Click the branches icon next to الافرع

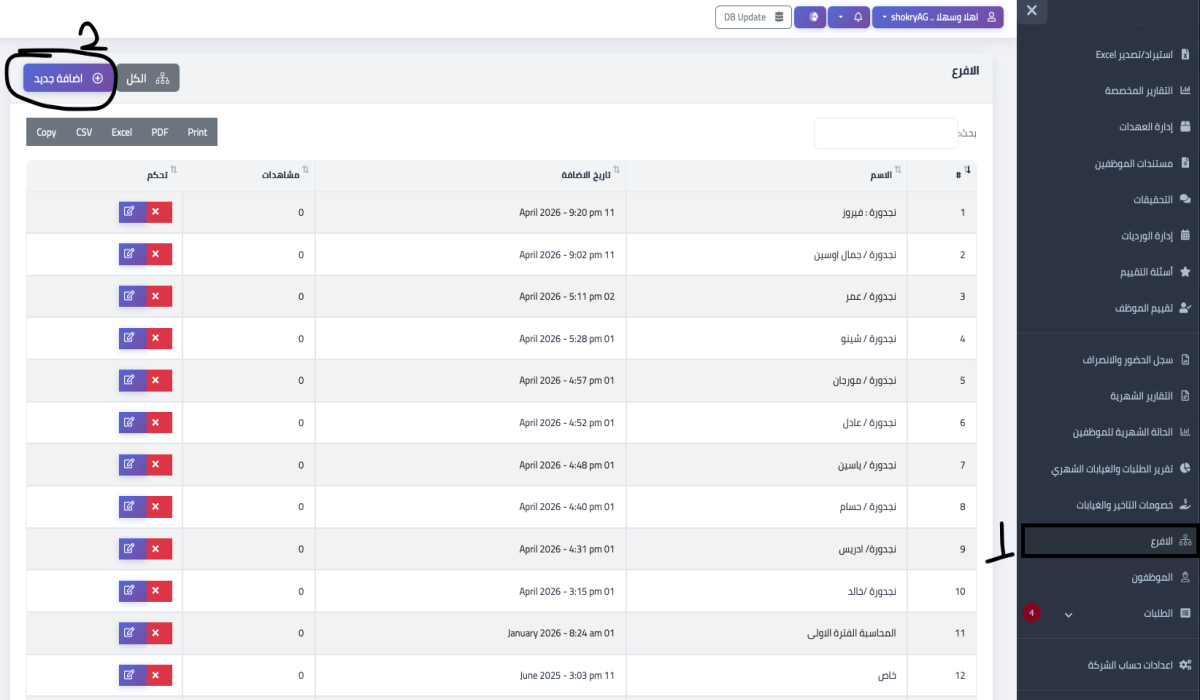click(1184, 541)
